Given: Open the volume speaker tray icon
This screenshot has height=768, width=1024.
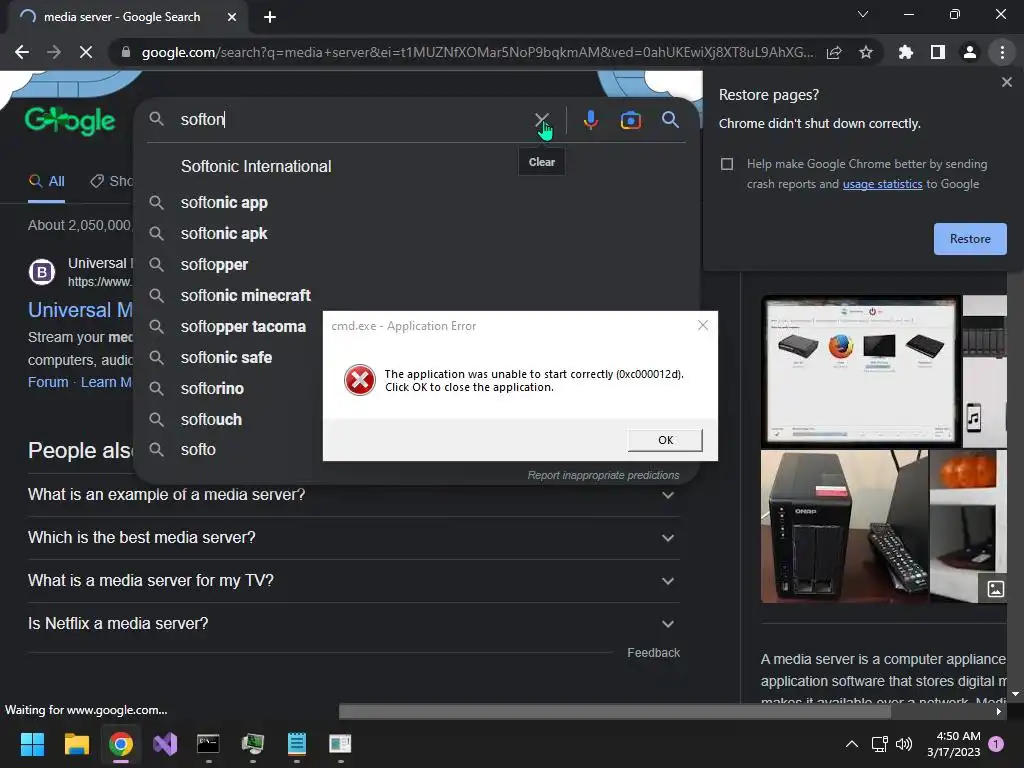Looking at the screenshot, I should 904,744.
